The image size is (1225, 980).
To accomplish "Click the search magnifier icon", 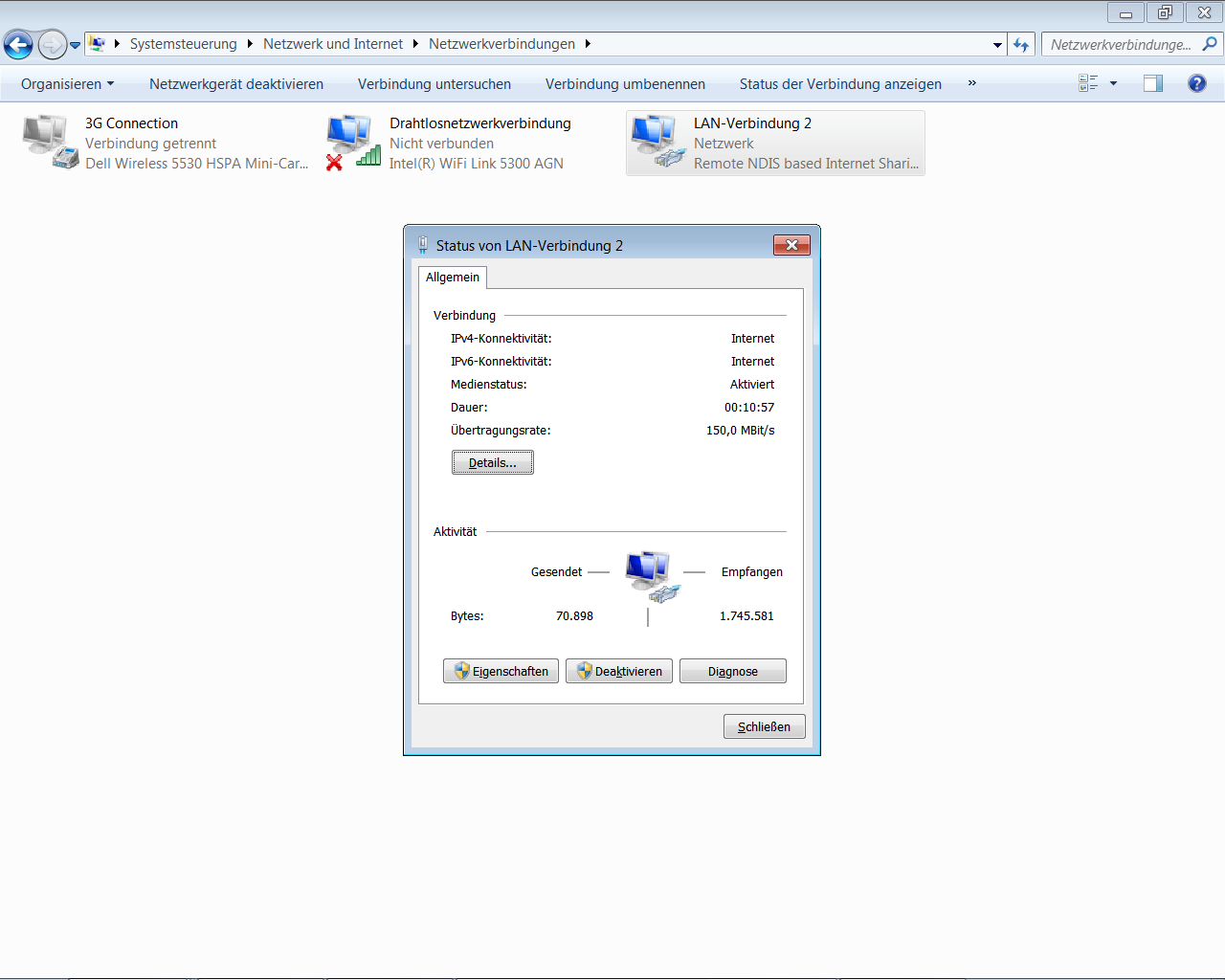I will tap(1210, 44).
